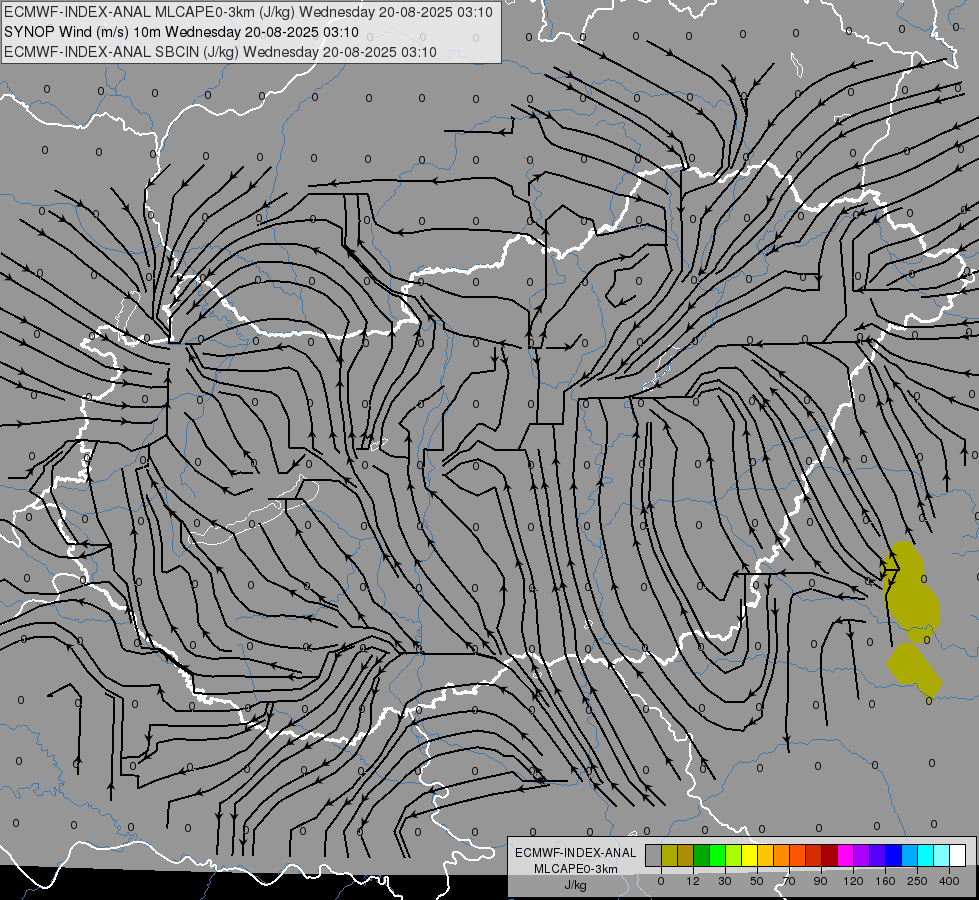Image resolution: width=979 pixels, height=900 pixels.
Task: Select the gray swatch in the color scale
Action: coord(653,856)
